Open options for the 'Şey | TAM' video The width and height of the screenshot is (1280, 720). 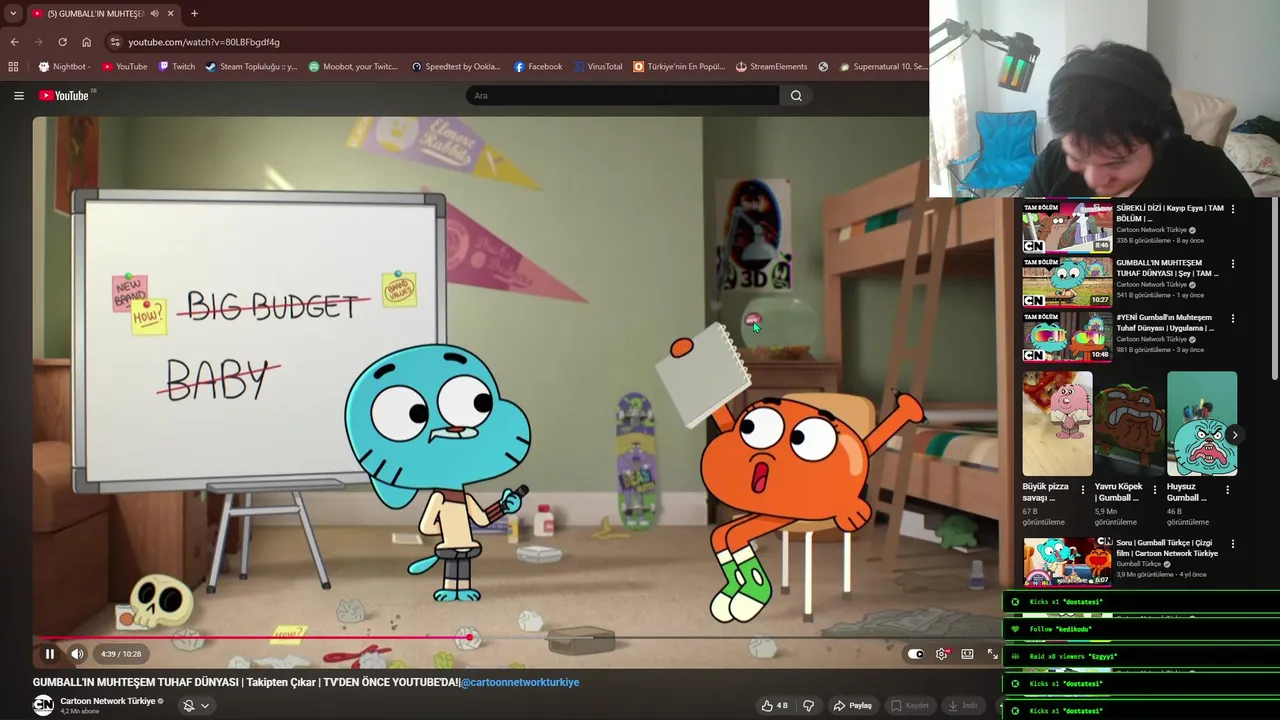click(x=1232, y=264)
